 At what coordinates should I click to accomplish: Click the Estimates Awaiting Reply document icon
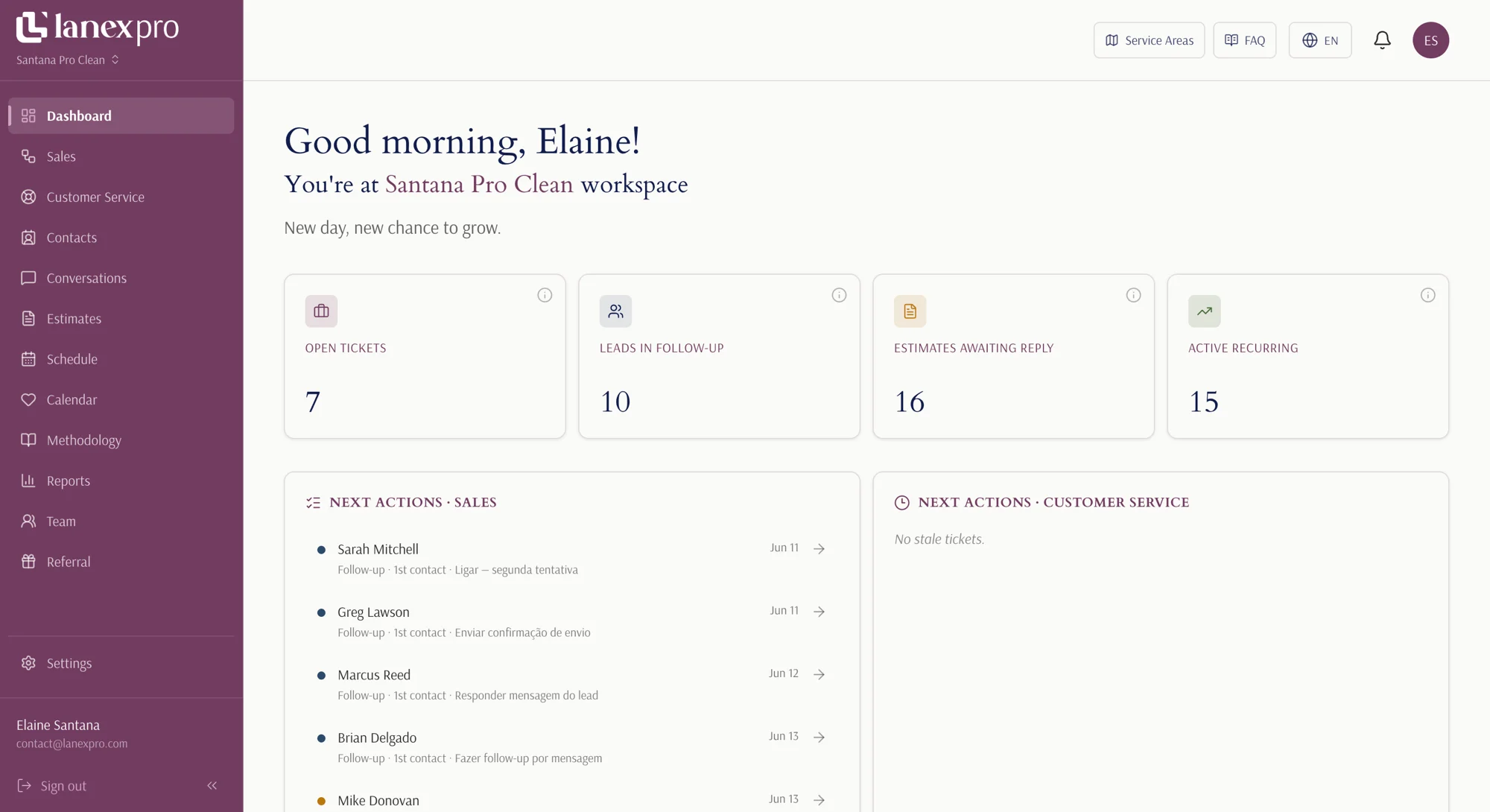click(x=910, y=311)
